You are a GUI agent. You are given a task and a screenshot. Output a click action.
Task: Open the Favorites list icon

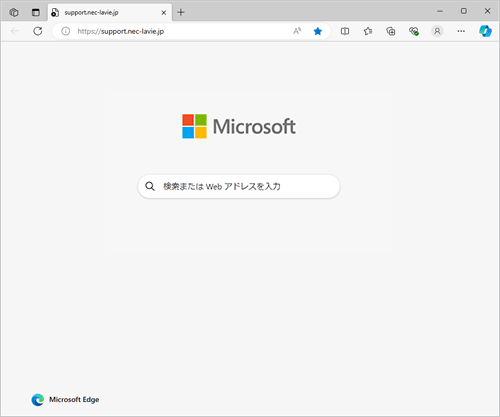(x=368, y=31)
